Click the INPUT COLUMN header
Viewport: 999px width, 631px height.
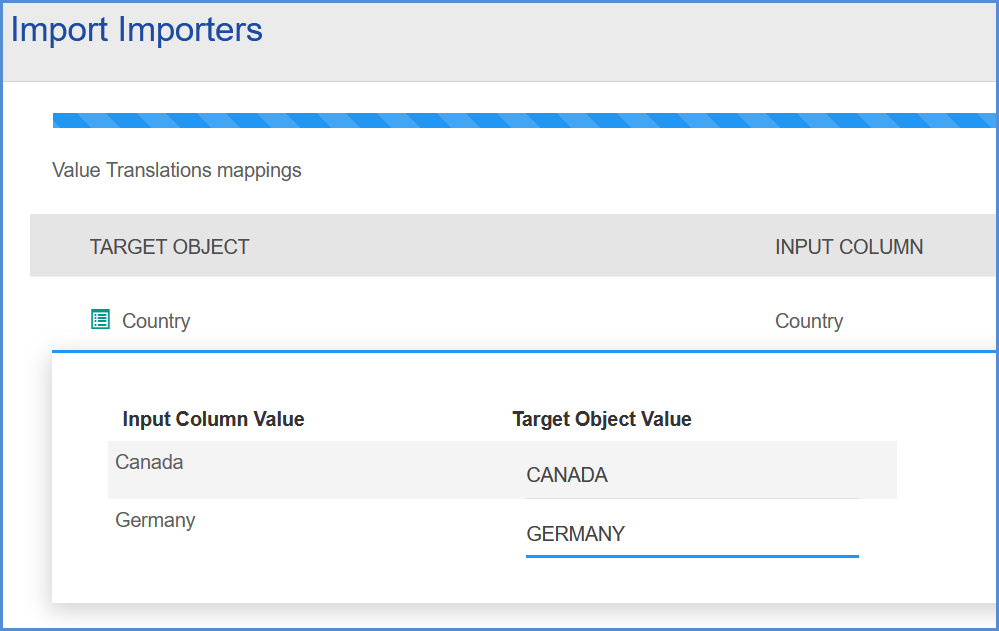(x=849, y=247)
